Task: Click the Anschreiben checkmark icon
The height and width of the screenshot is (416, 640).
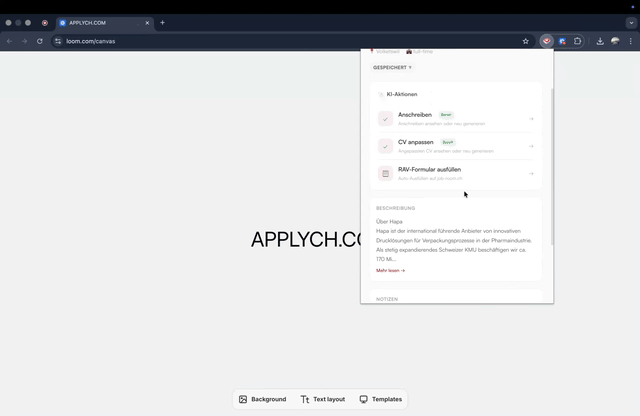Action: click(x=385, y=119)
